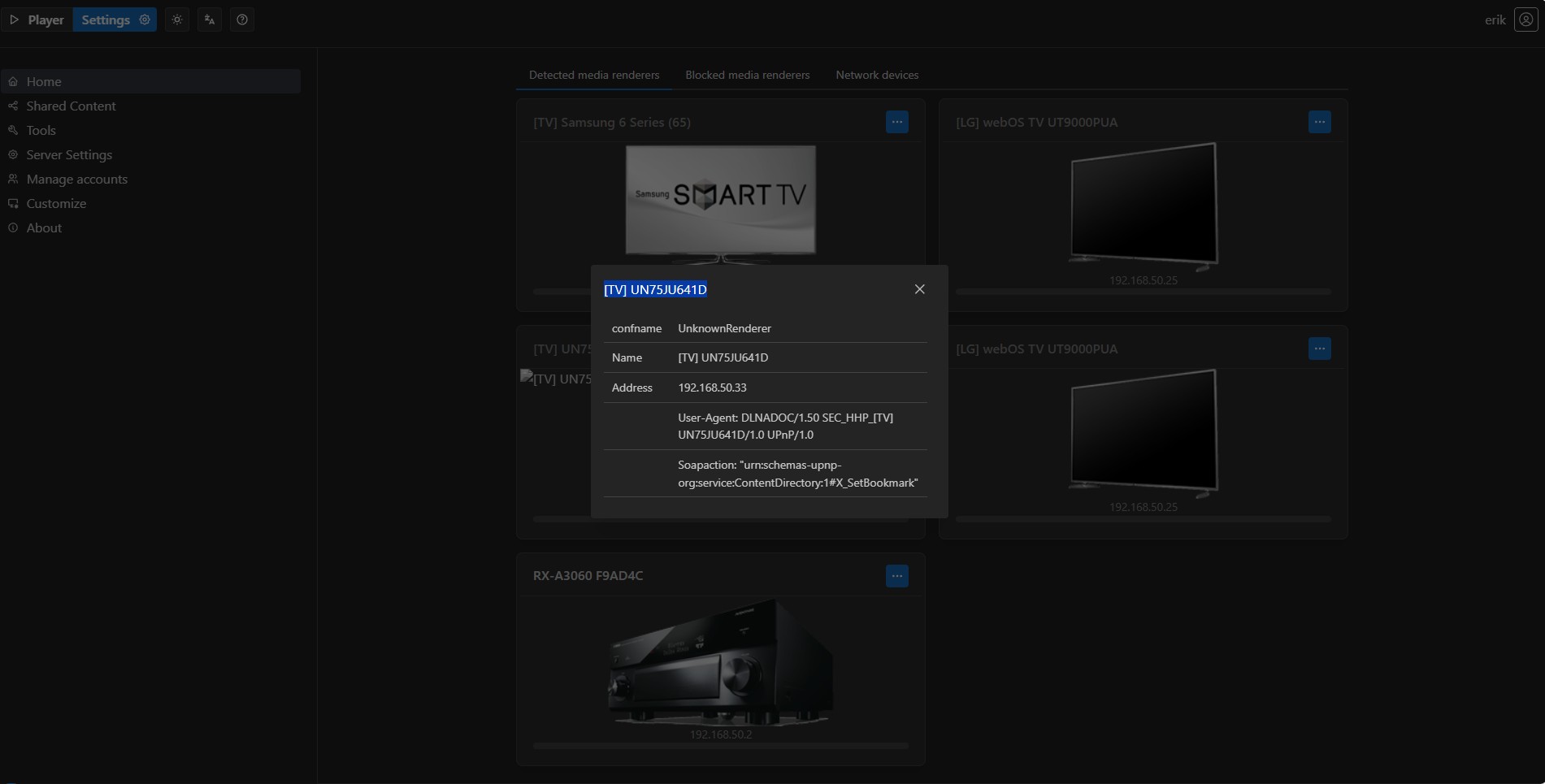The height and width of the screenshot is (784, 1545).
Task: Open the menu on Samsung 6 Series card
Action: [896, 122]
